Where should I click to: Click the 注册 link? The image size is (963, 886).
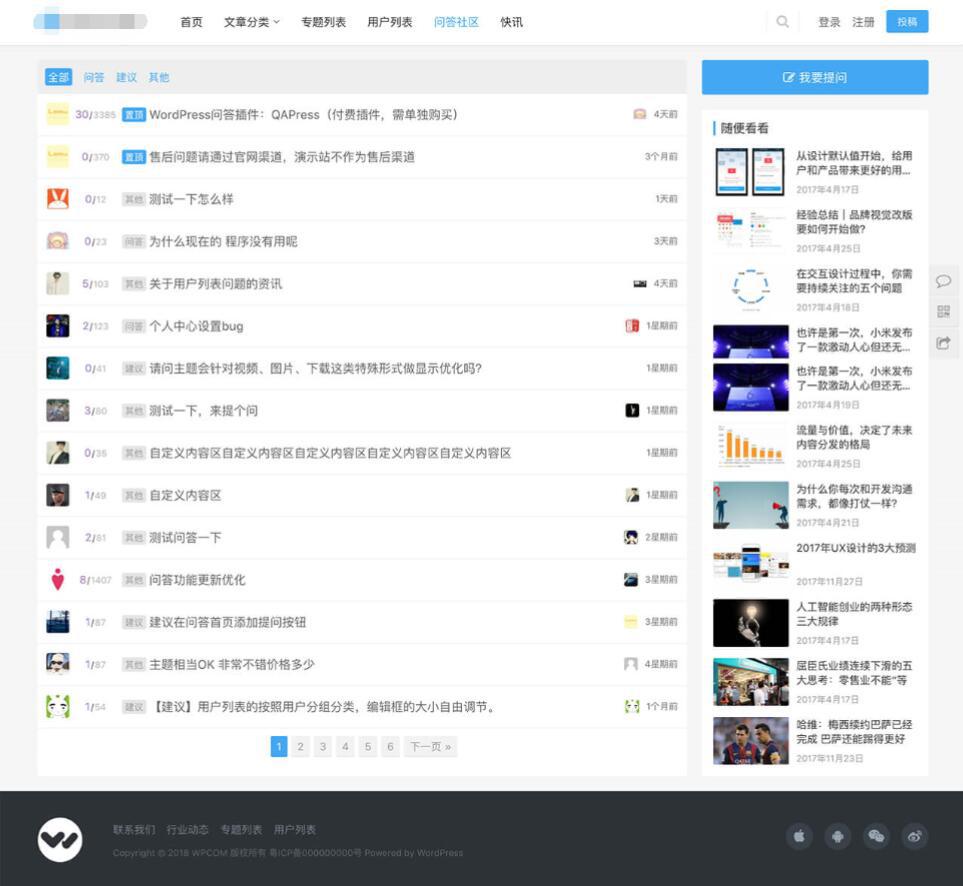[863, 22]
